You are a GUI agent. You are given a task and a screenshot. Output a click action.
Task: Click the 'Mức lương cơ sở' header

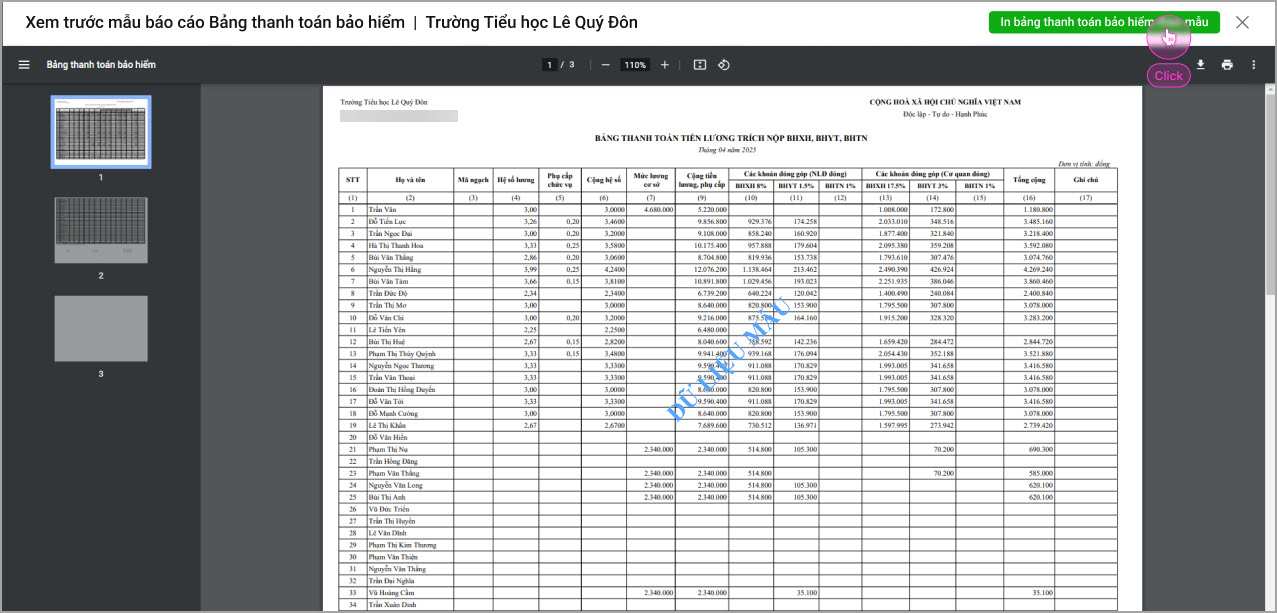tap(651, 180)
